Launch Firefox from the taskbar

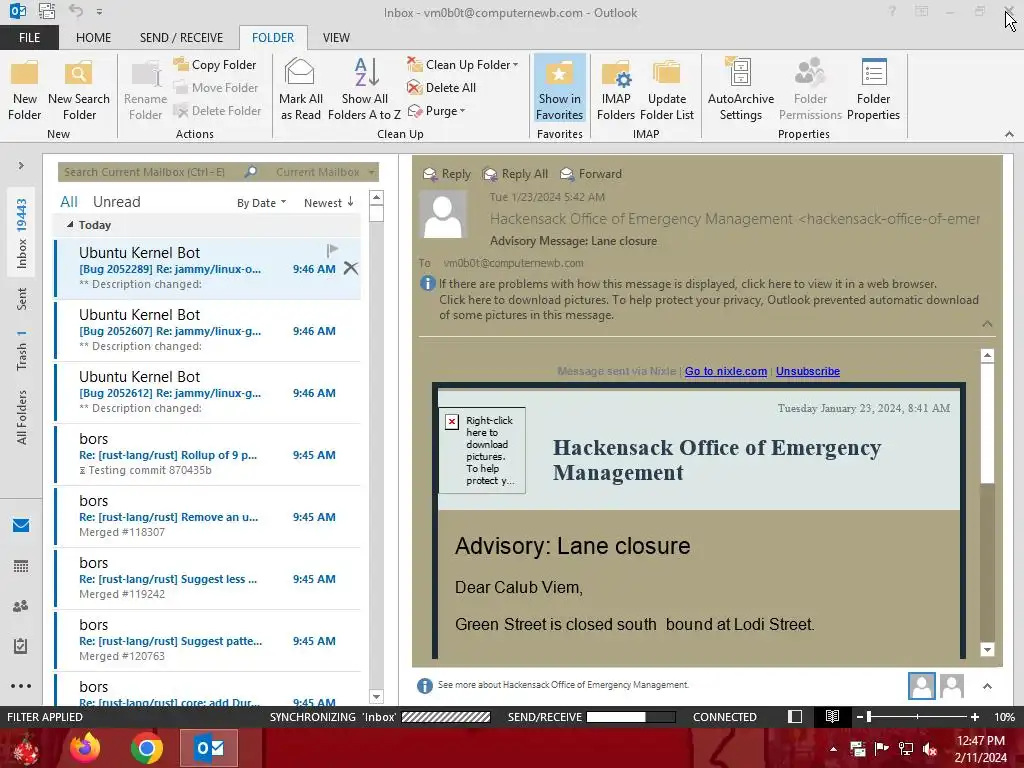pos(85,748)
